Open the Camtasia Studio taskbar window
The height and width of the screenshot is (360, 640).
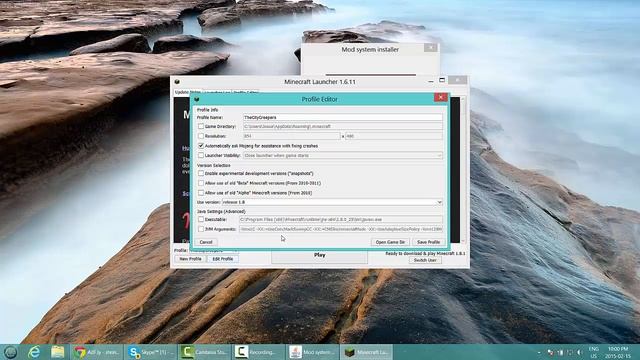tap(205, 352)
